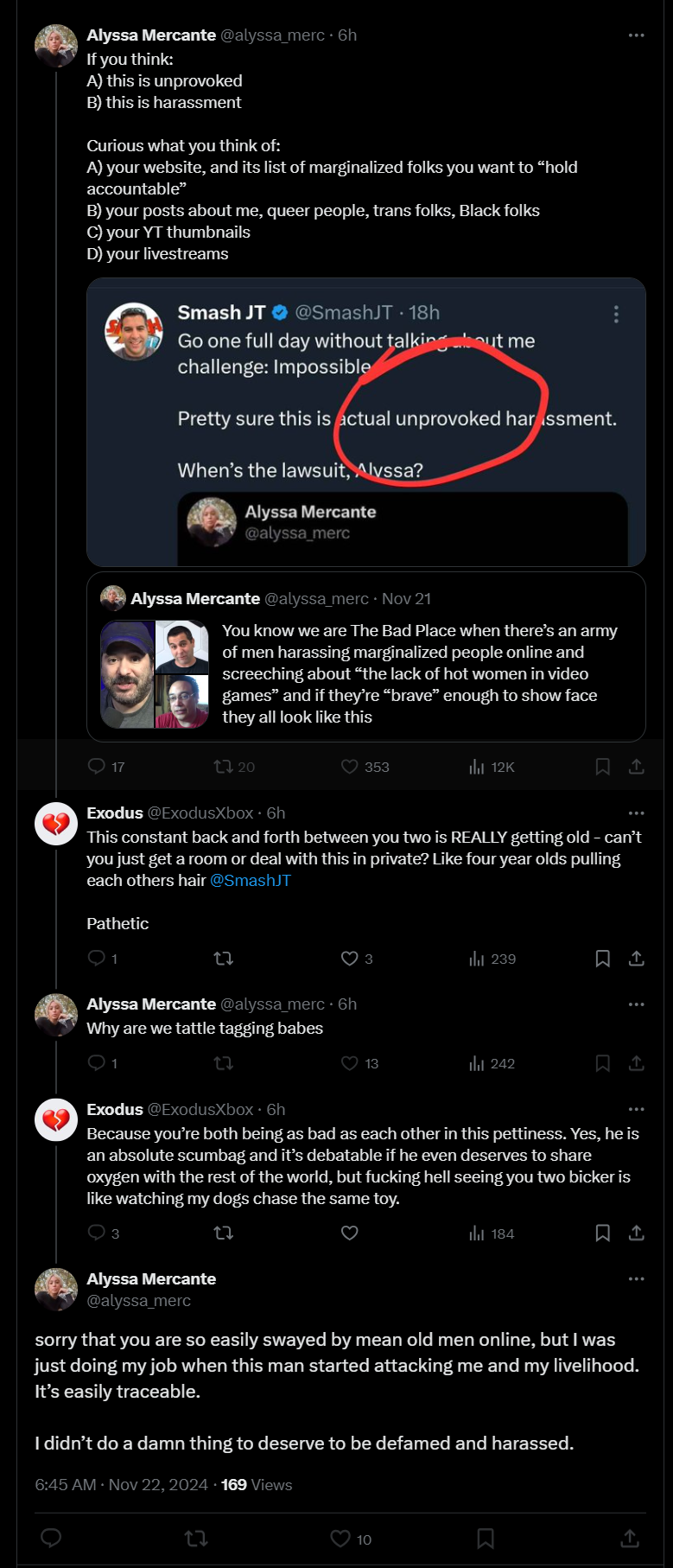View the 169 Views count details

[257, 1485]
